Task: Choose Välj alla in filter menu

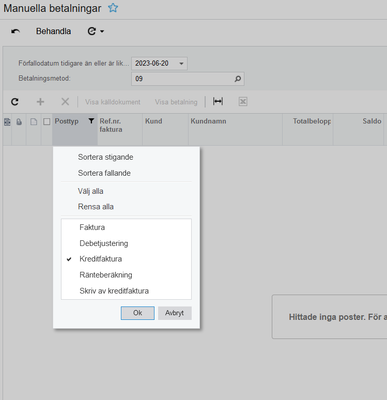Action: 90,191
